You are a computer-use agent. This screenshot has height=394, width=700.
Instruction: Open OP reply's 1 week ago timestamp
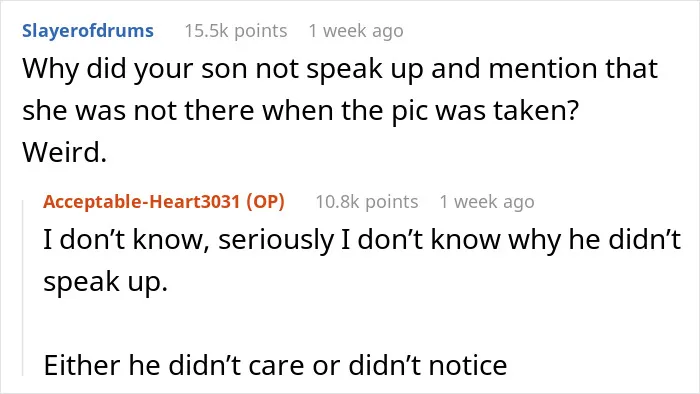(x=487, y=202)
